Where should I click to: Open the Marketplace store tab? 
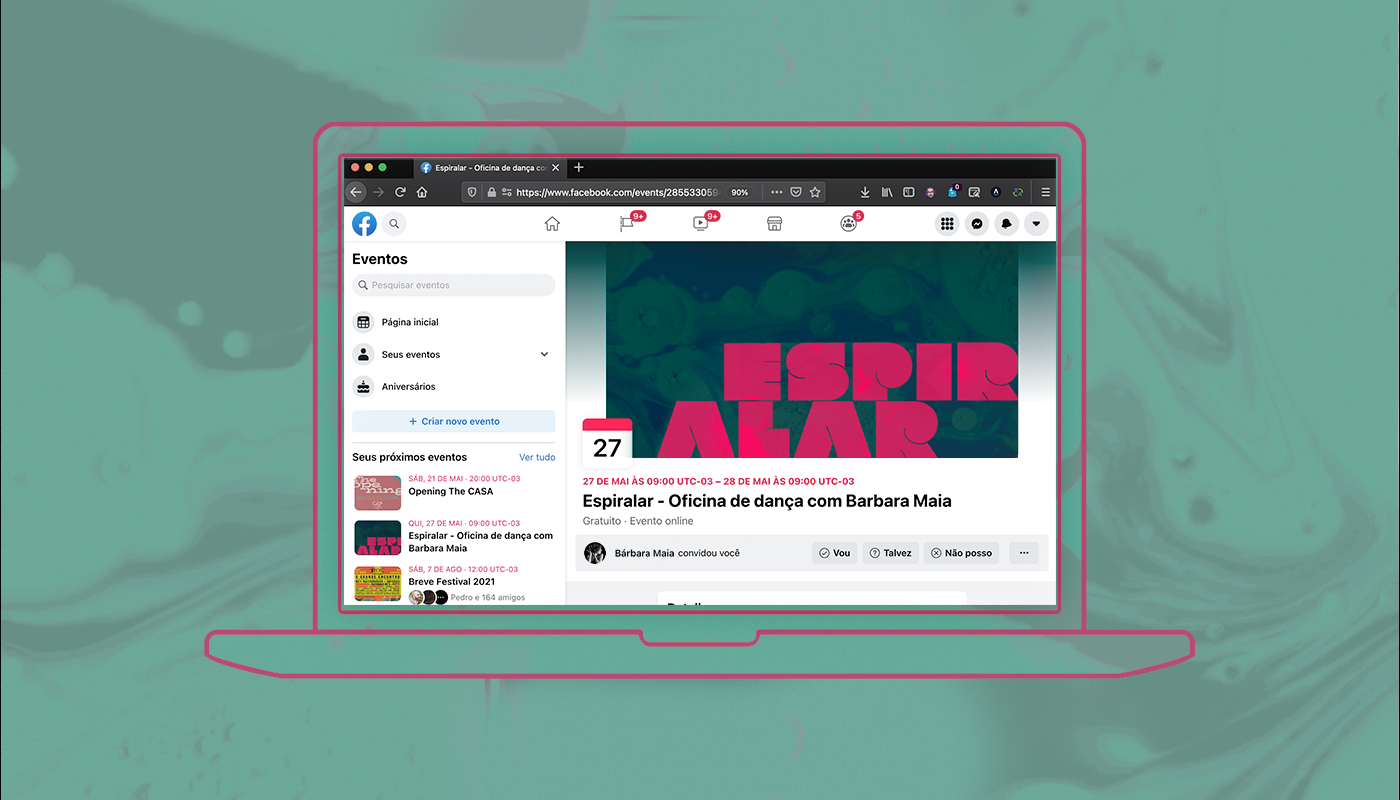pyautogui.click(x=774, y=224)
